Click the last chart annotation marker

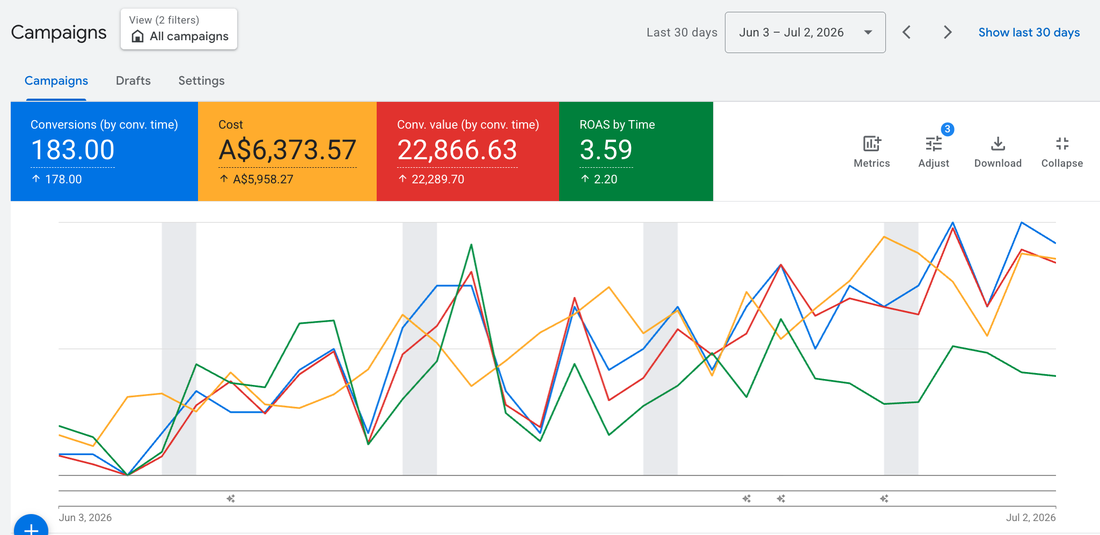click(x=884, y=499)
